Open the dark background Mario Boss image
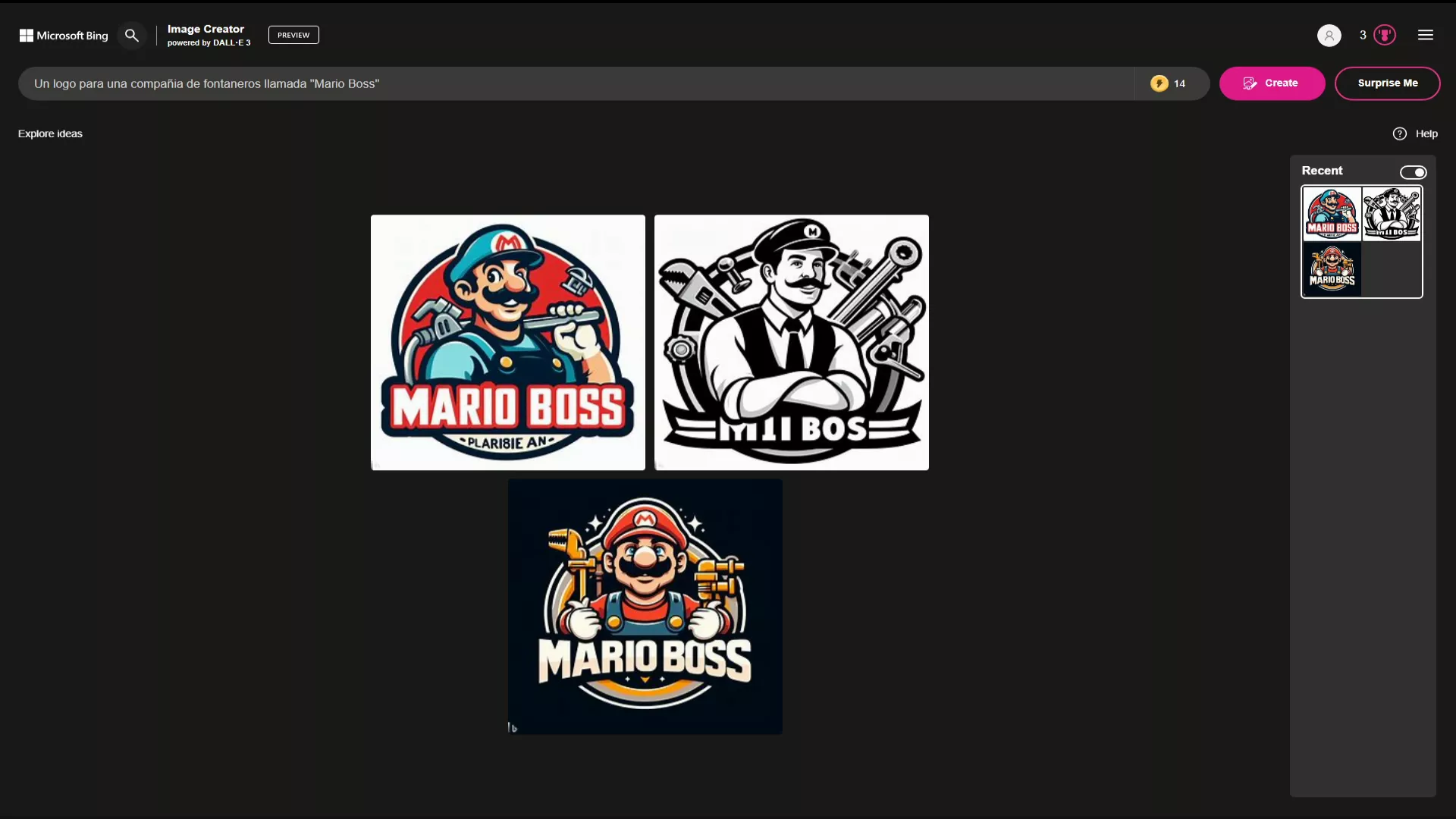The width and height of the screenshot is (1456, 819). [645, 606]
